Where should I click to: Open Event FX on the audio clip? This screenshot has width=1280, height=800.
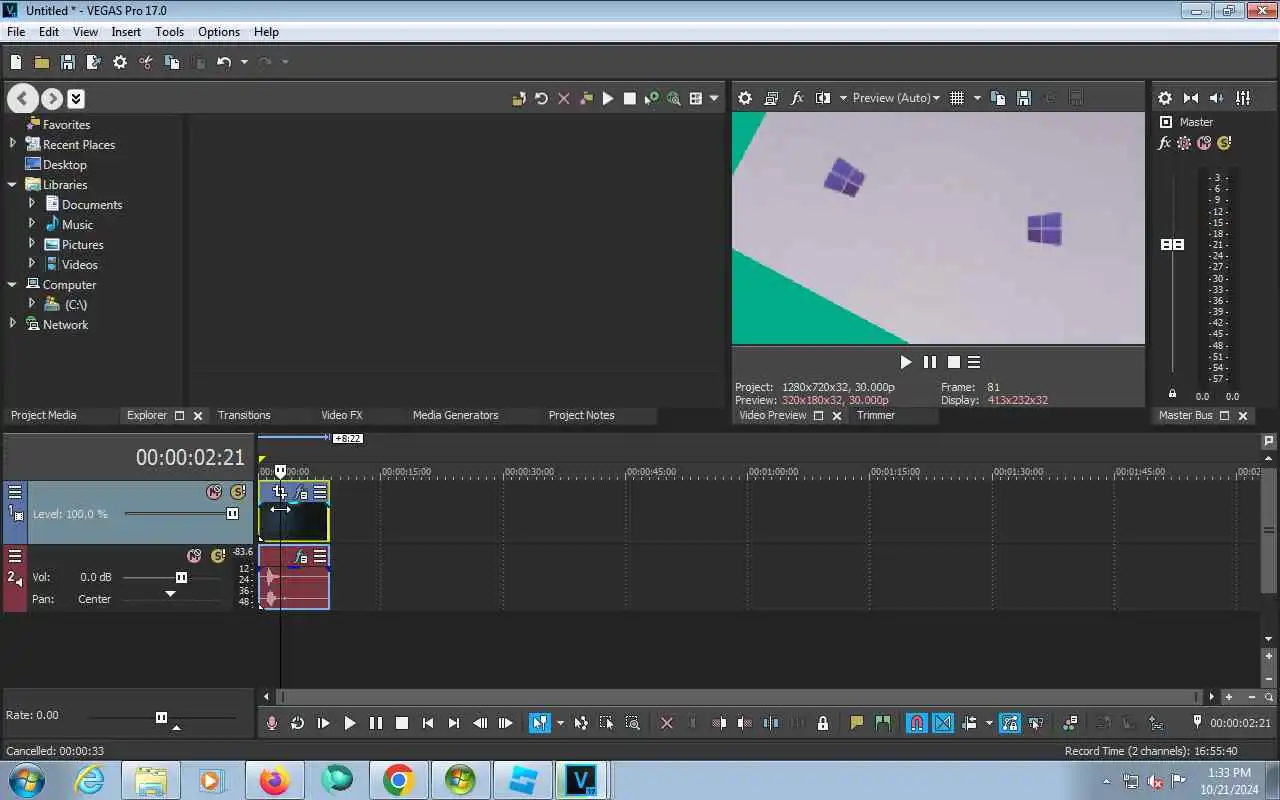click(x=300, y=557)
